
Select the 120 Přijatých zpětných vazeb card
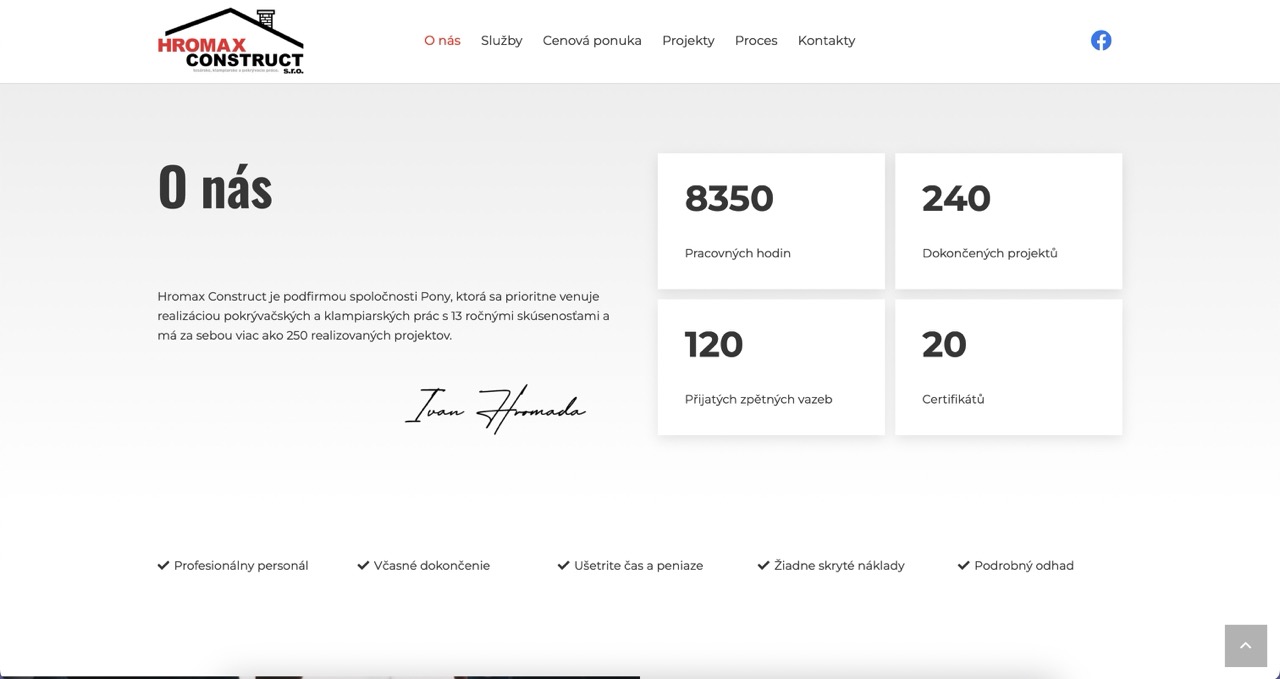click(770, 367)
